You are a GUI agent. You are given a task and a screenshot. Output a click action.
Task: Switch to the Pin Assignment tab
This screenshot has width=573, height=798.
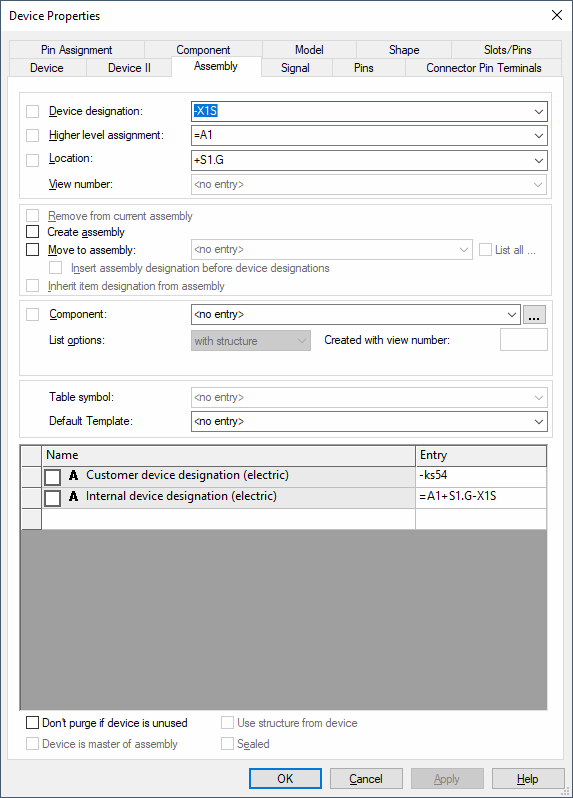pos(77,50)
